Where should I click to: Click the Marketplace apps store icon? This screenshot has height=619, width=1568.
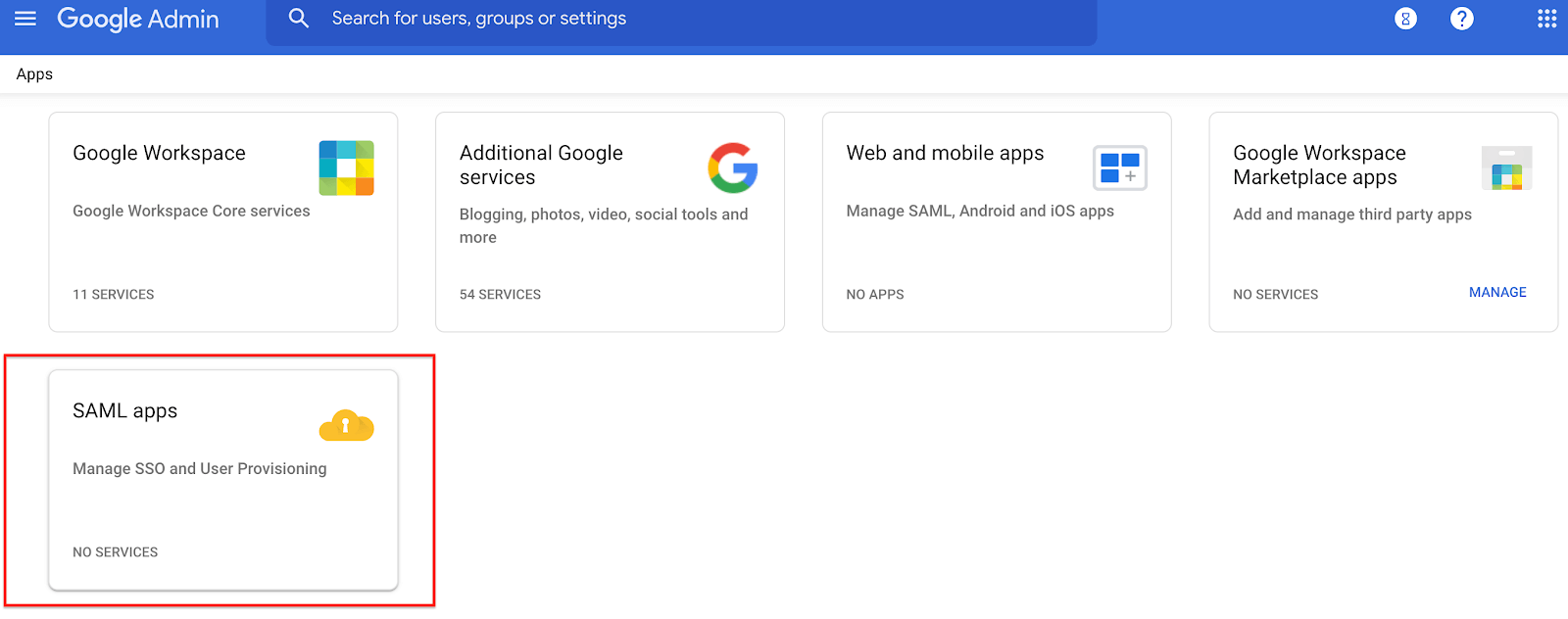point(1506,167)
